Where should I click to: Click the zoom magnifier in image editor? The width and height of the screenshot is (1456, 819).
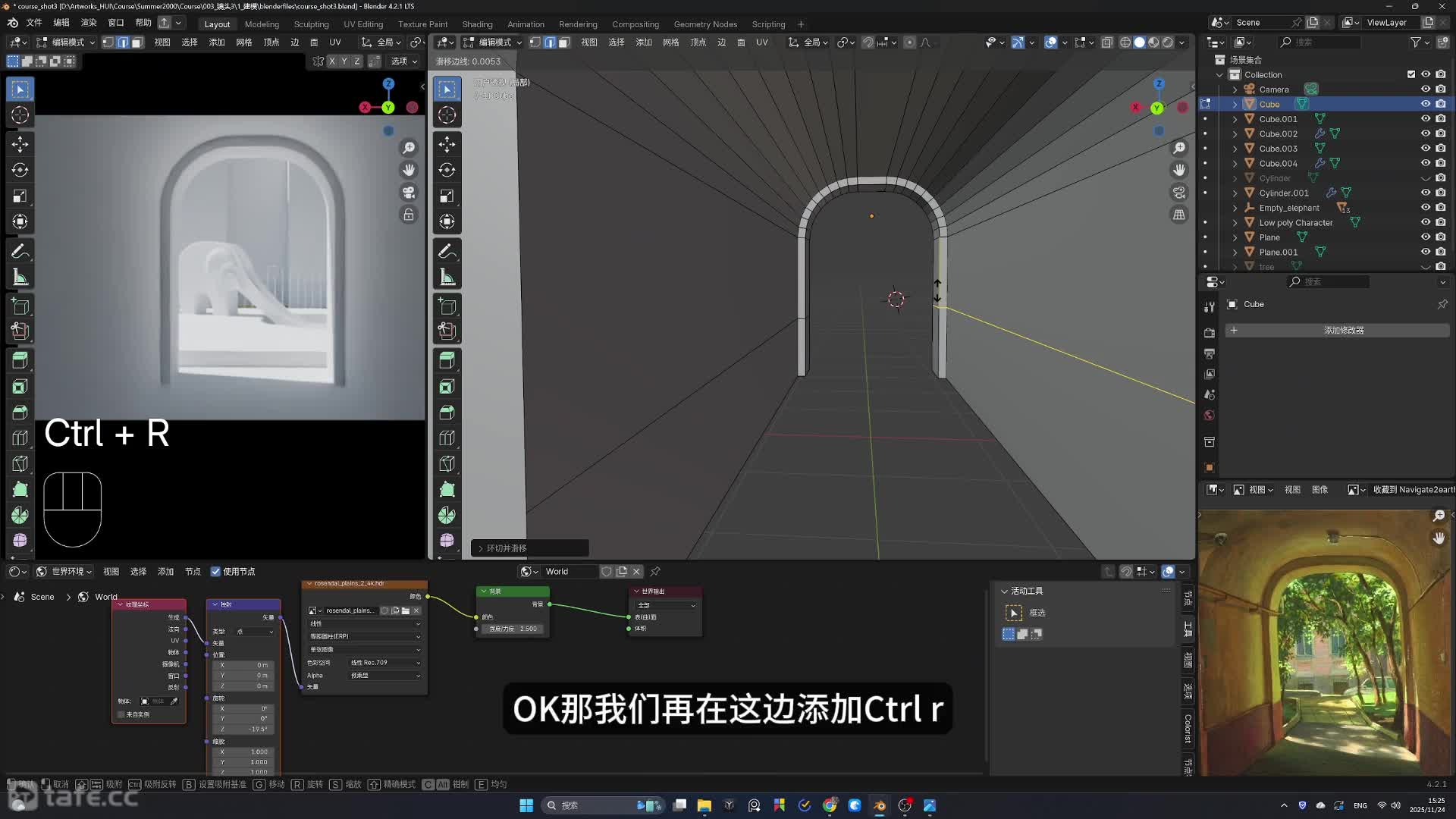(x=1439, y=516)
